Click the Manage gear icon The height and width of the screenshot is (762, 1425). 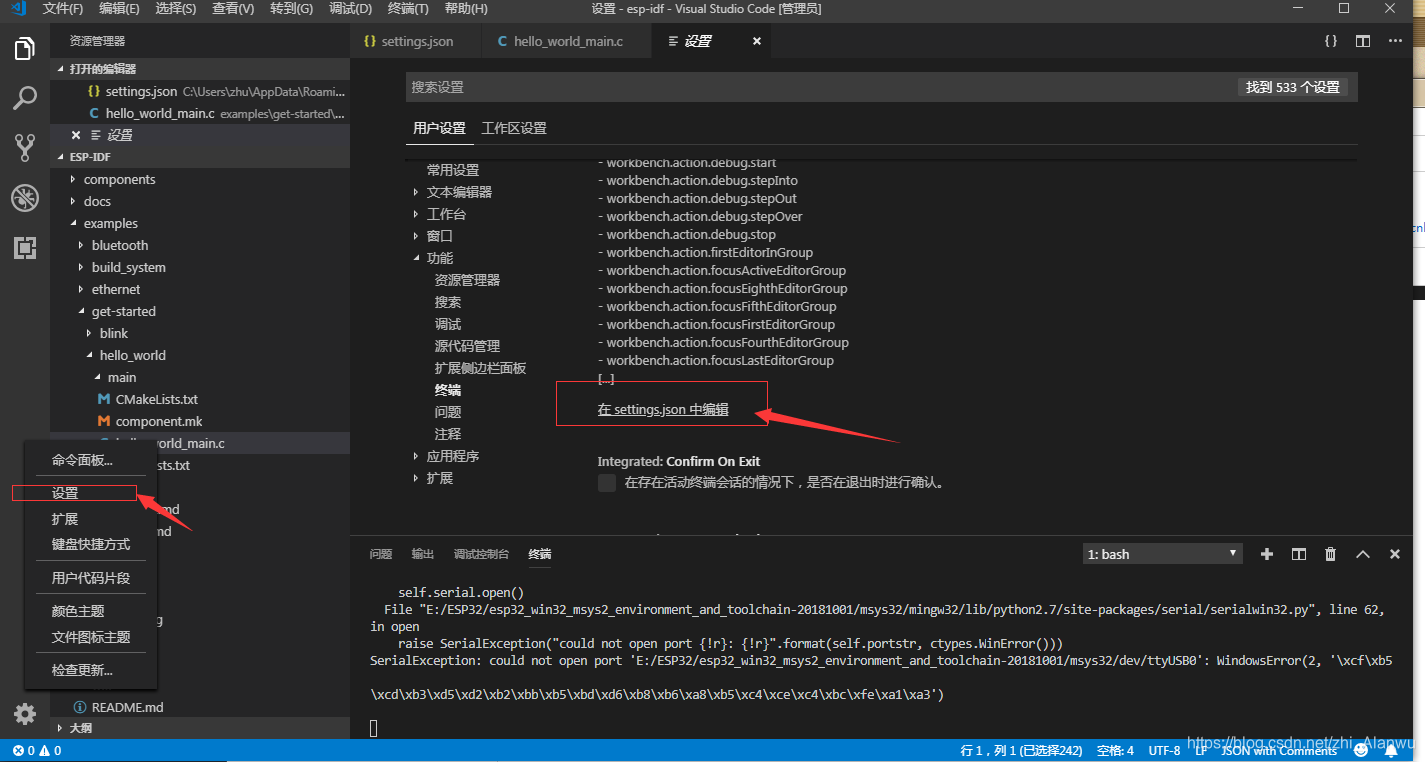[x=25, y=714]
